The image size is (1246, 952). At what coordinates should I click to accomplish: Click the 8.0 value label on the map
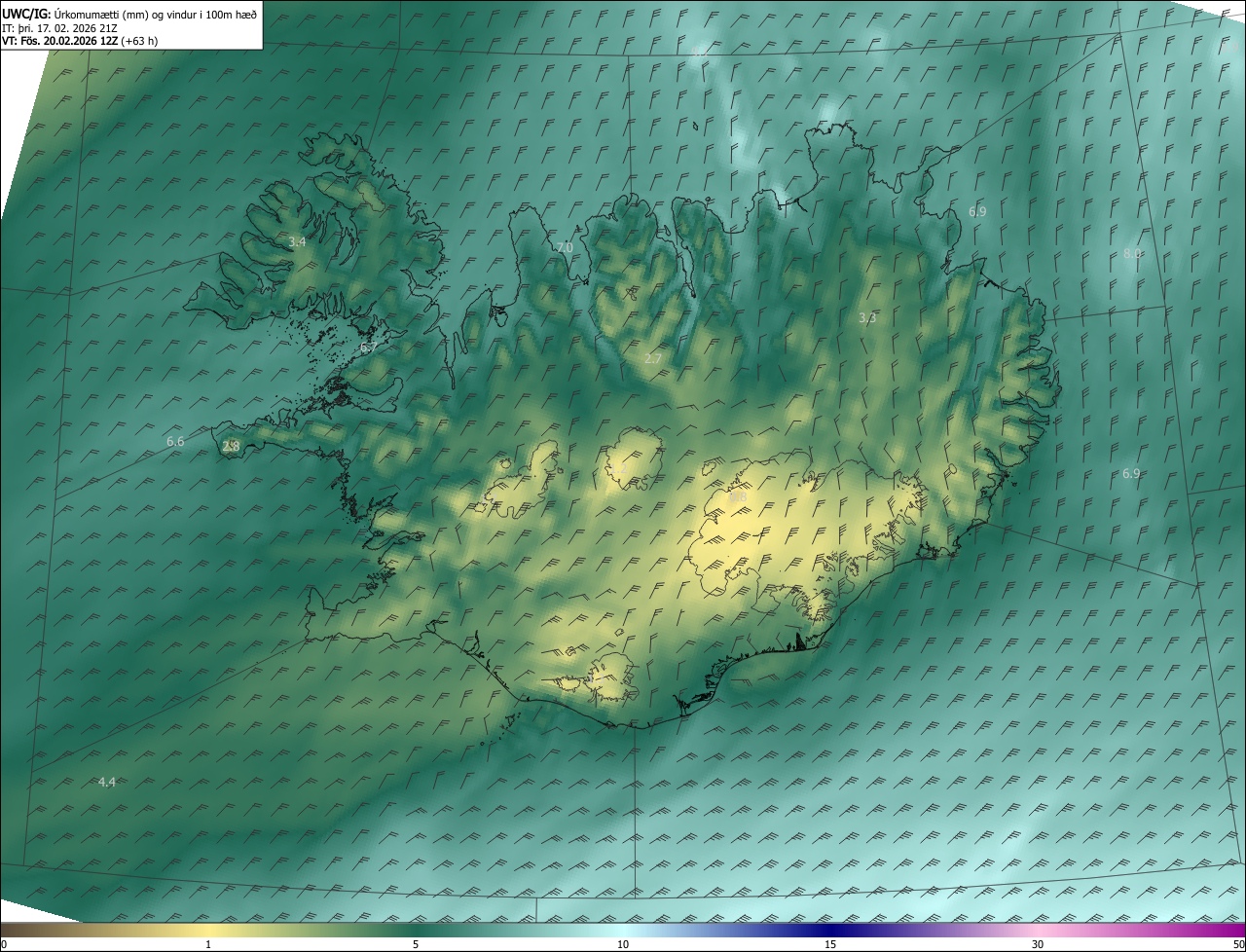tap(1132, 253)
